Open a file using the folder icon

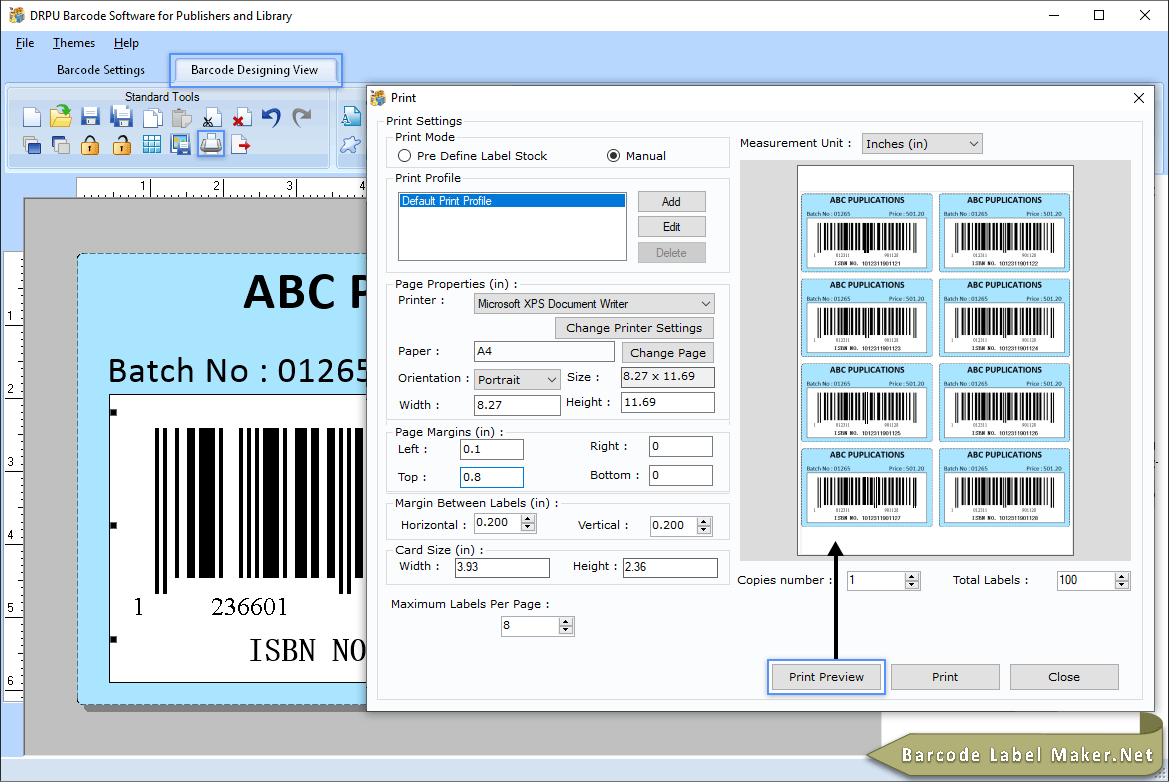tap(60, 116)
